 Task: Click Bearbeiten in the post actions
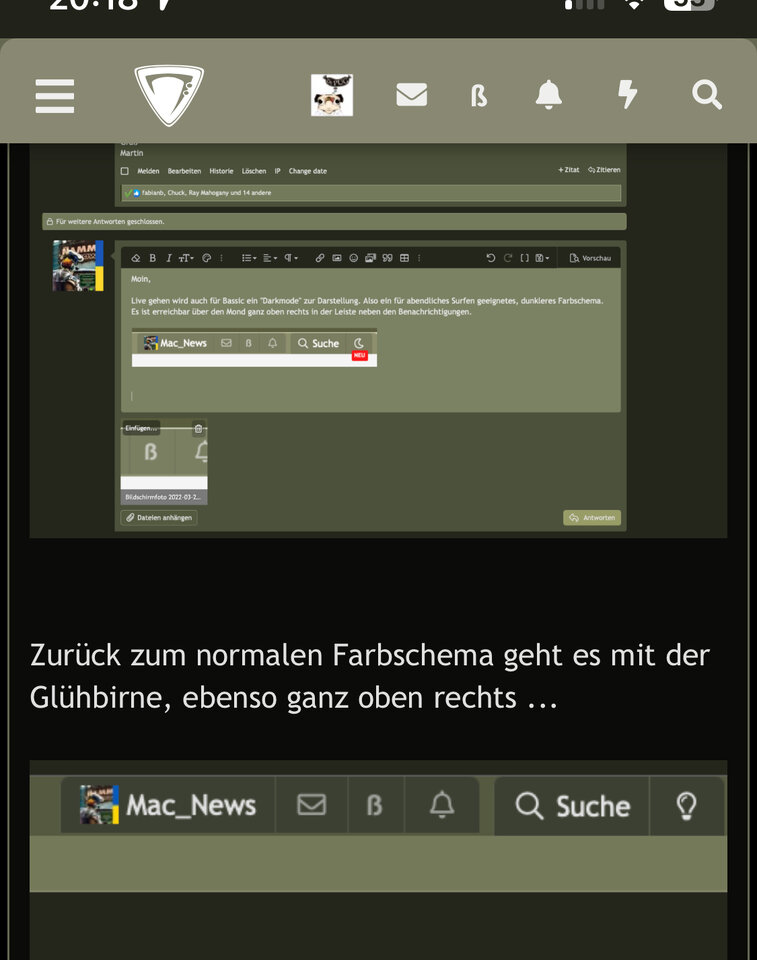pyautogui.click(x=184, y=171)
